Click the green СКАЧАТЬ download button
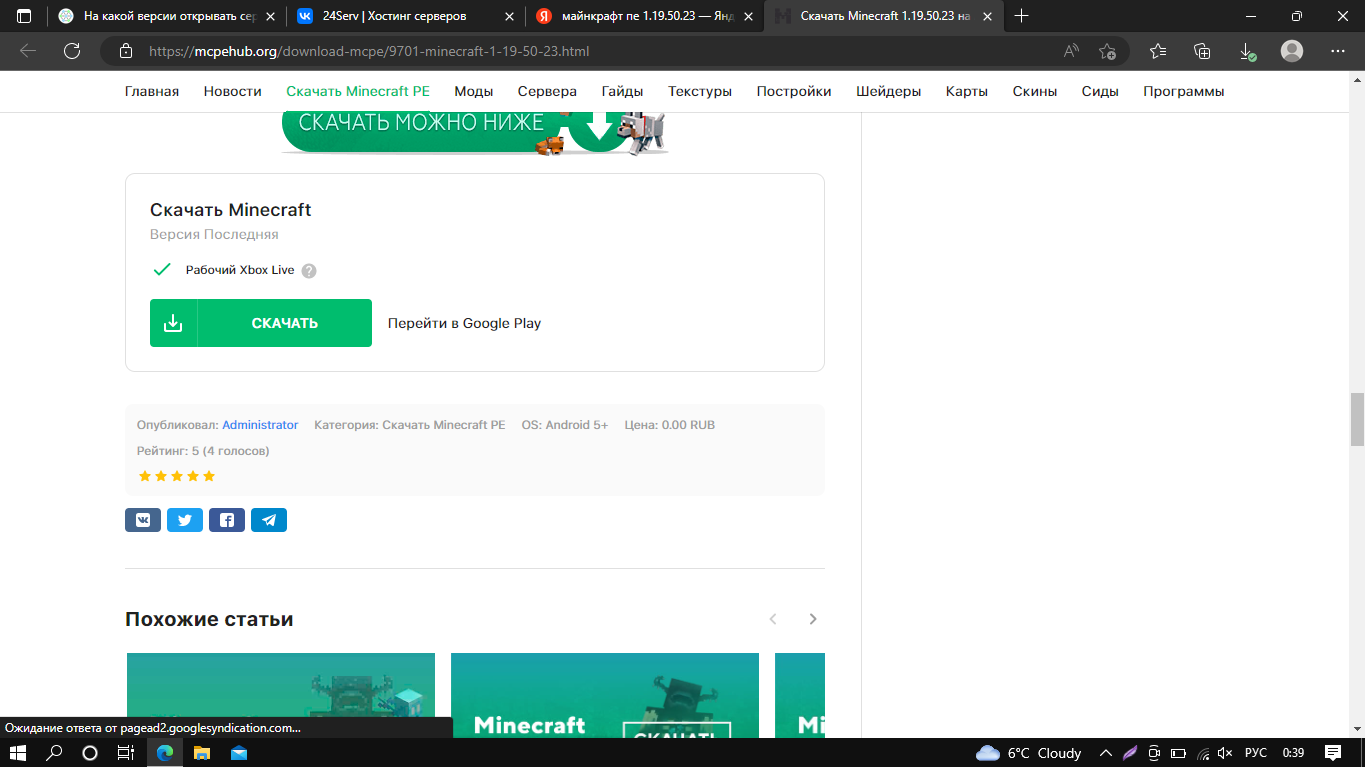This screenshot has width=1365, height=767. (x=261, y=323)
